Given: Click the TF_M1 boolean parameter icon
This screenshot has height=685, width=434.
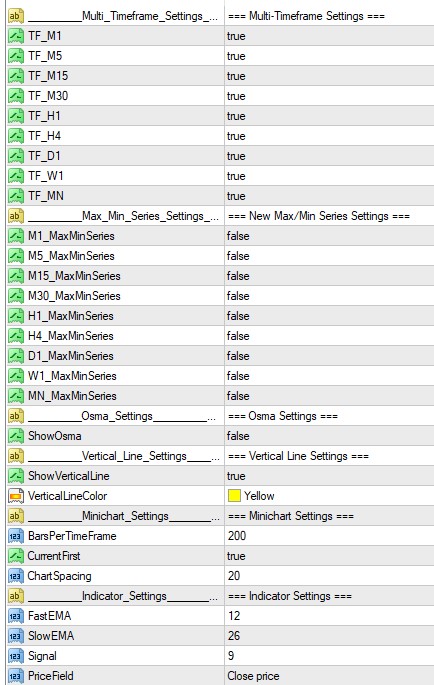Looking at the screenshot, I should (x=16, y=36).
